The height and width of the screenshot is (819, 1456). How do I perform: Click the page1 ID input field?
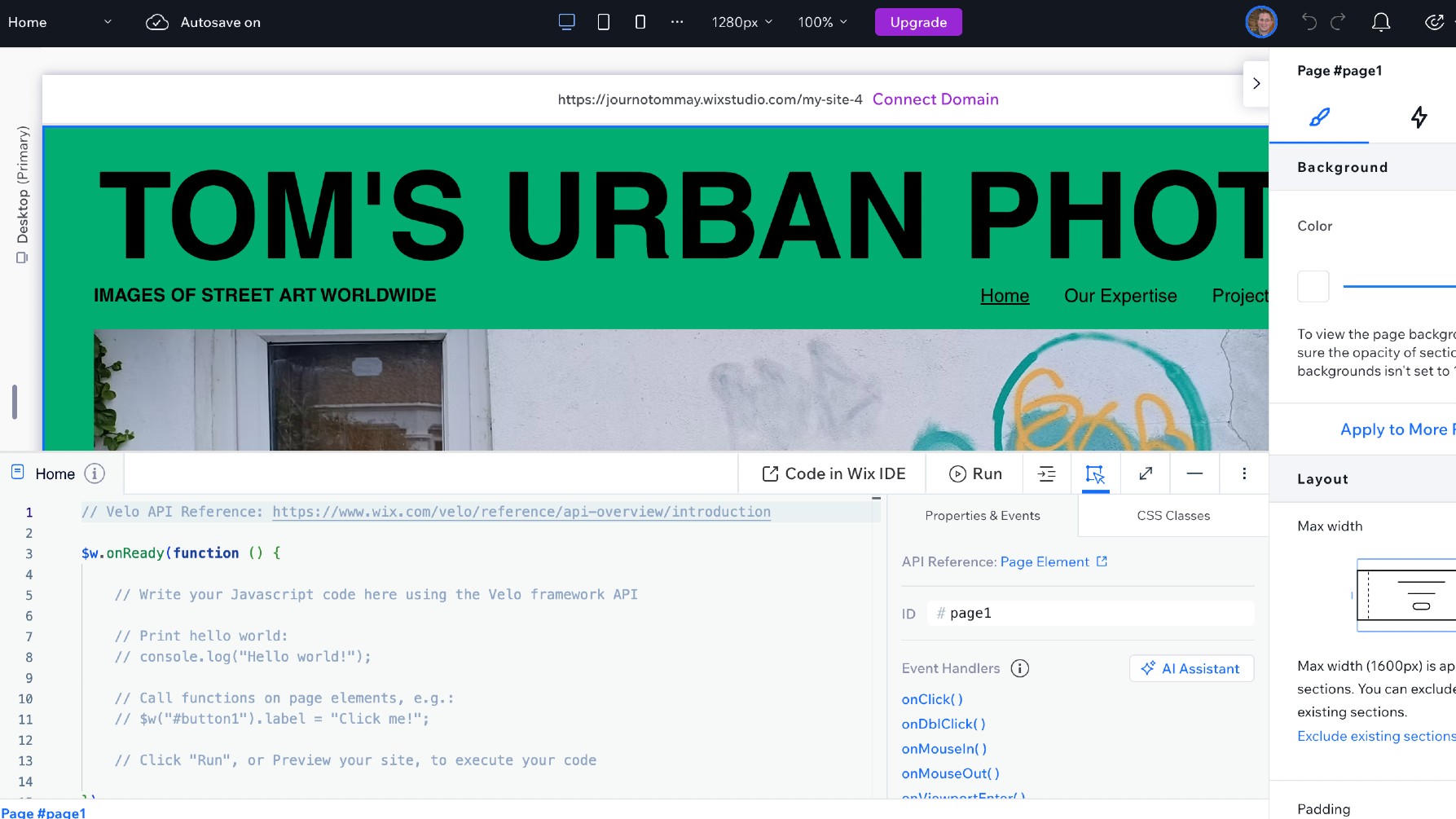[1092, 614]
